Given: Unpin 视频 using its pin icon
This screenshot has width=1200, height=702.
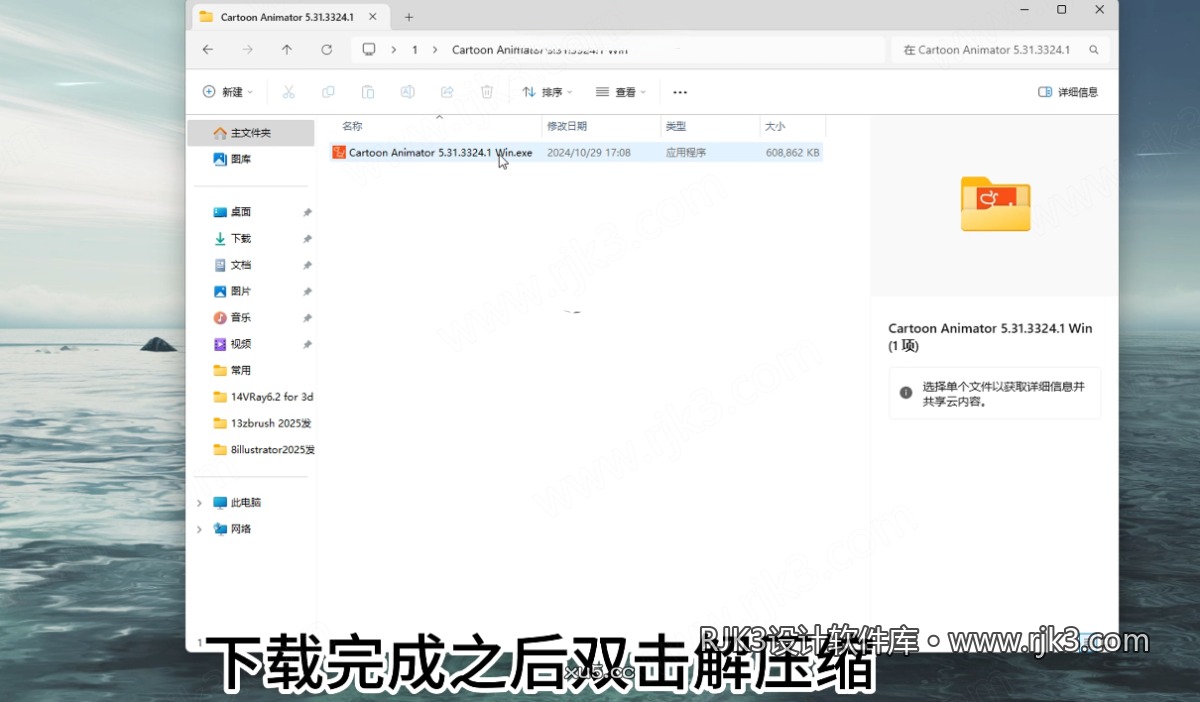Looking at the screenshot, I should click(x=307, y=344).
